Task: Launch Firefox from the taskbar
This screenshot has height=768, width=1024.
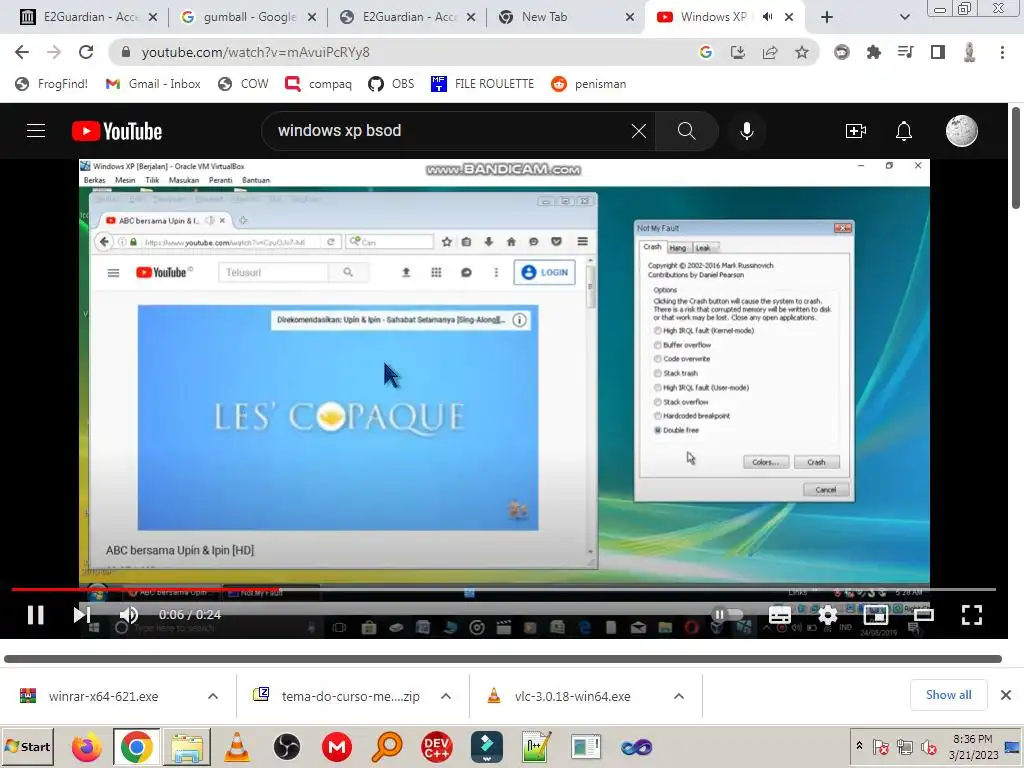Action: (x=86, y=747)
